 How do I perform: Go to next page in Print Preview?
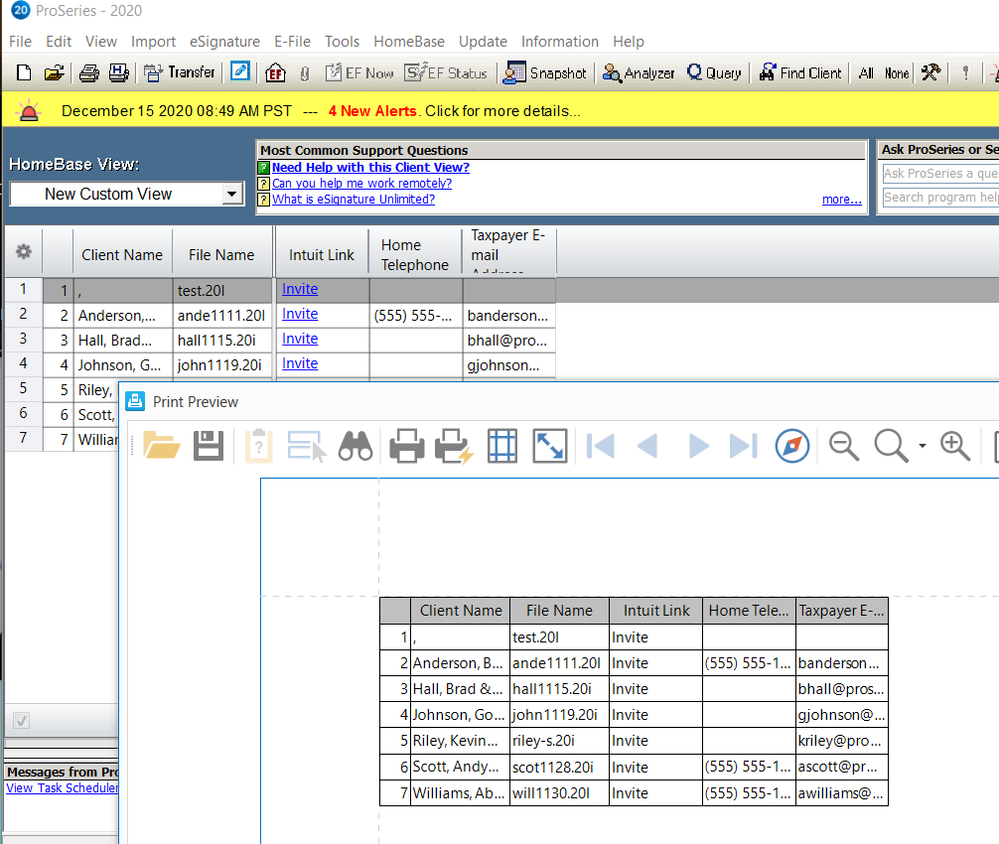coord(698,446)
